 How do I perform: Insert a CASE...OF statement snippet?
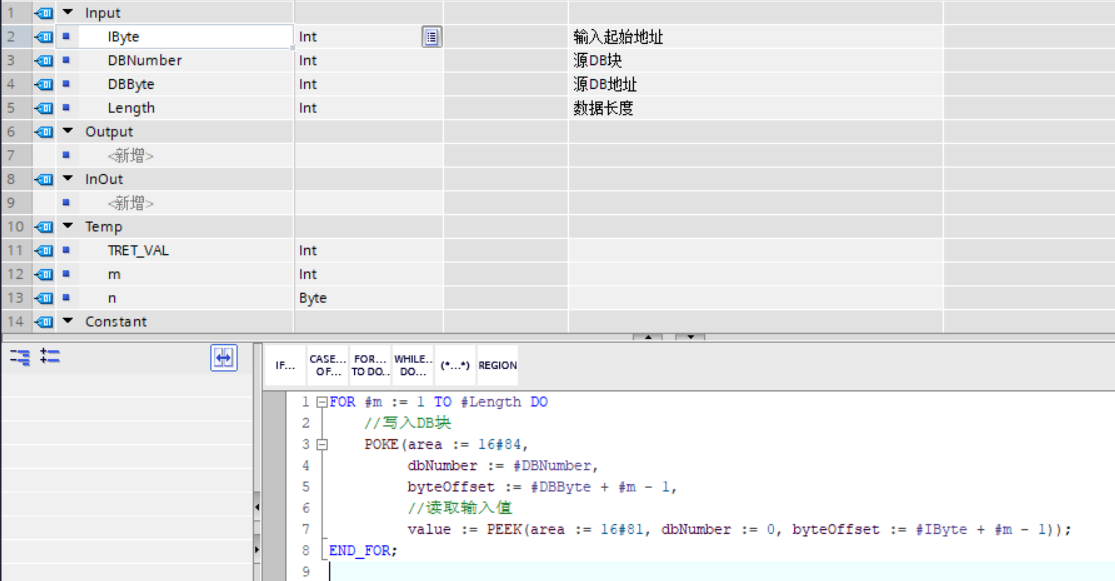tap(325, 363)
